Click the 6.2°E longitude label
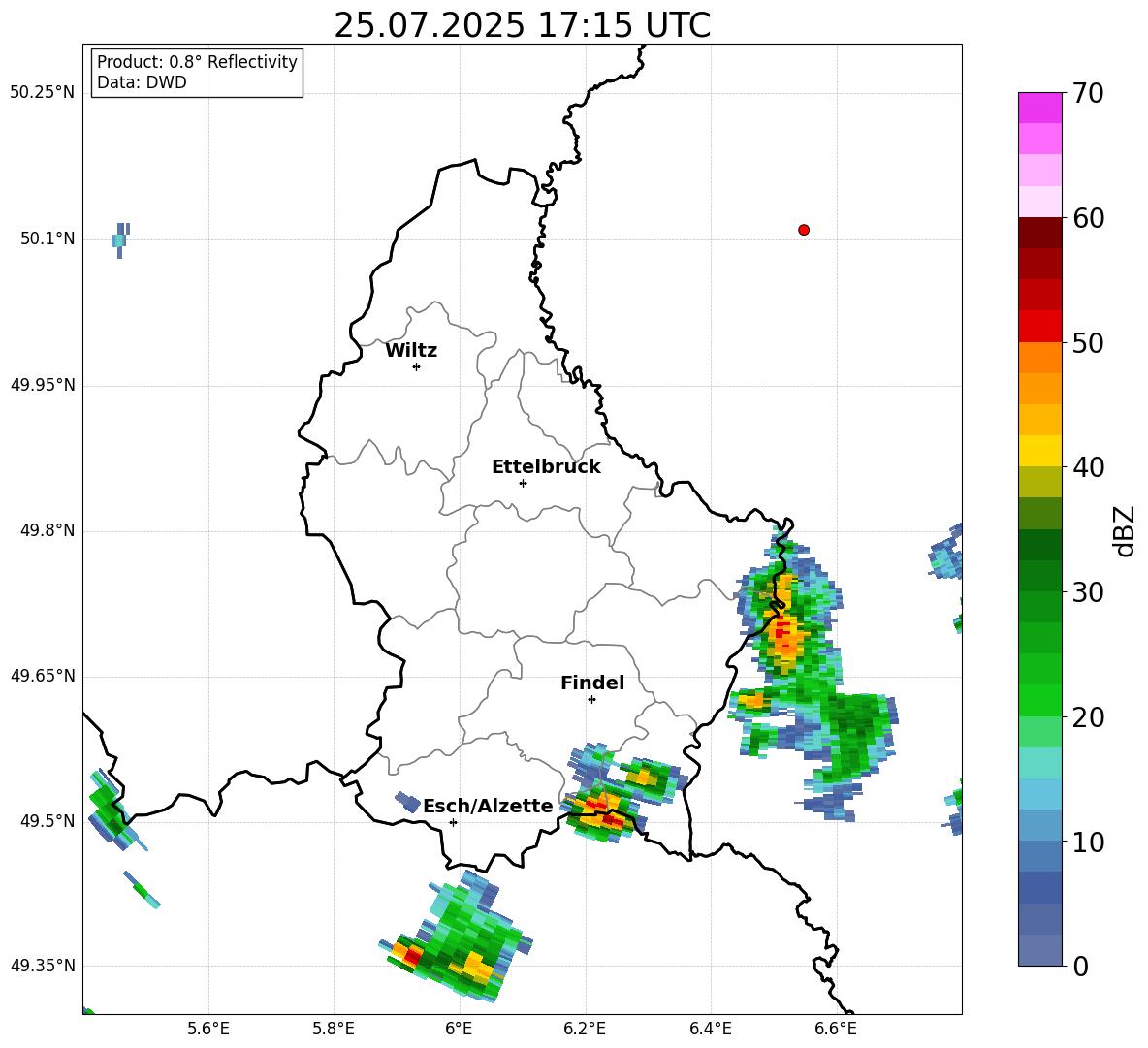The width and height of the screenshot is (1148, 1048). pyautogui.click(x=585, y=1029)
